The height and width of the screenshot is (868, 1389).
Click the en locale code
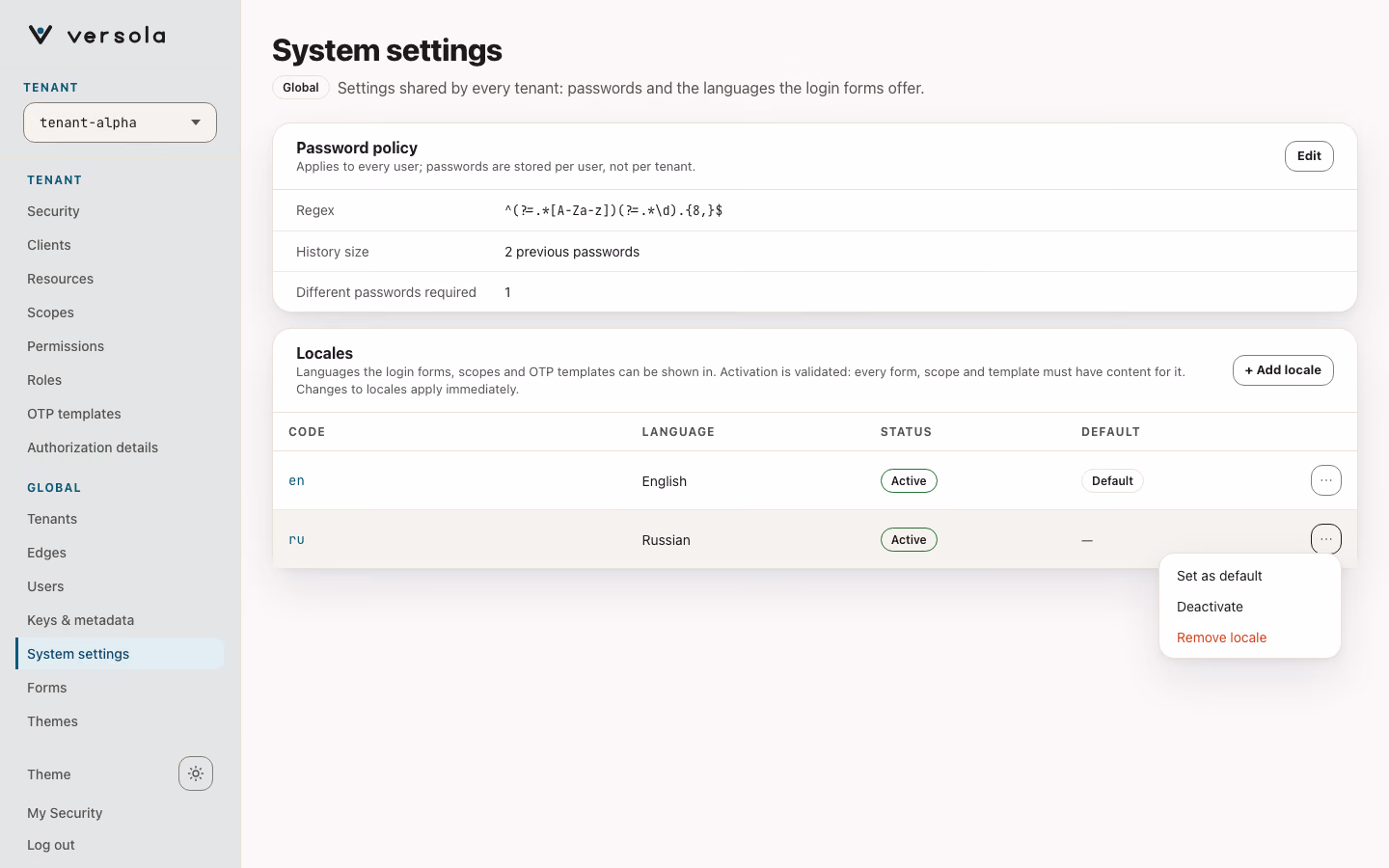point(296,480)
